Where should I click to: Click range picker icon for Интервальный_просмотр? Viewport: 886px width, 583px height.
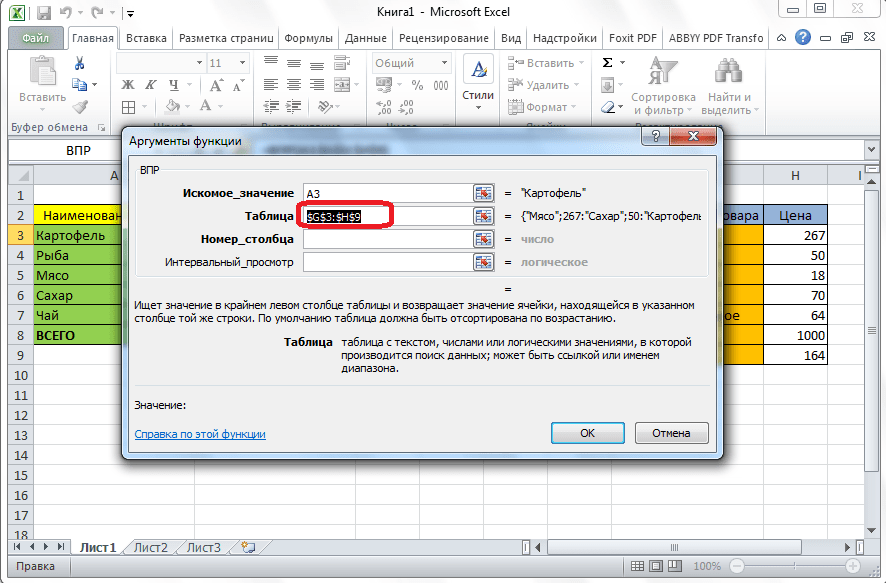[x=484, y=262]
